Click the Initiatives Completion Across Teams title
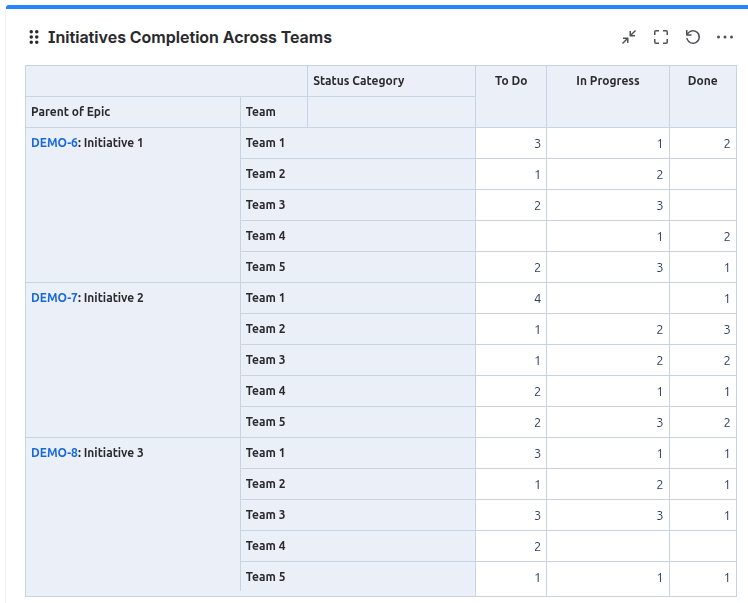This screenshot has height=603, width=748. click(x=189, y=37)
